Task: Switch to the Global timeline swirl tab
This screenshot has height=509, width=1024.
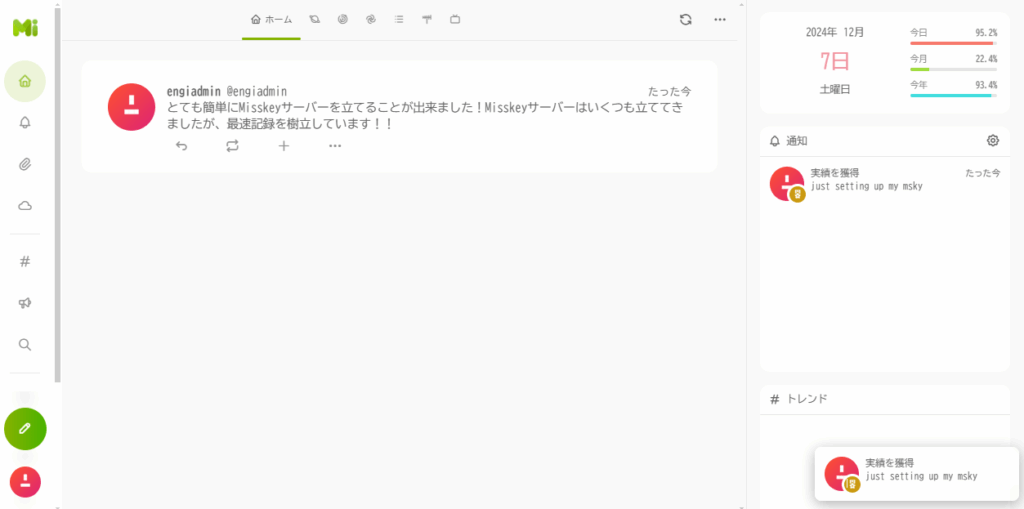Action: coord(370,20)
